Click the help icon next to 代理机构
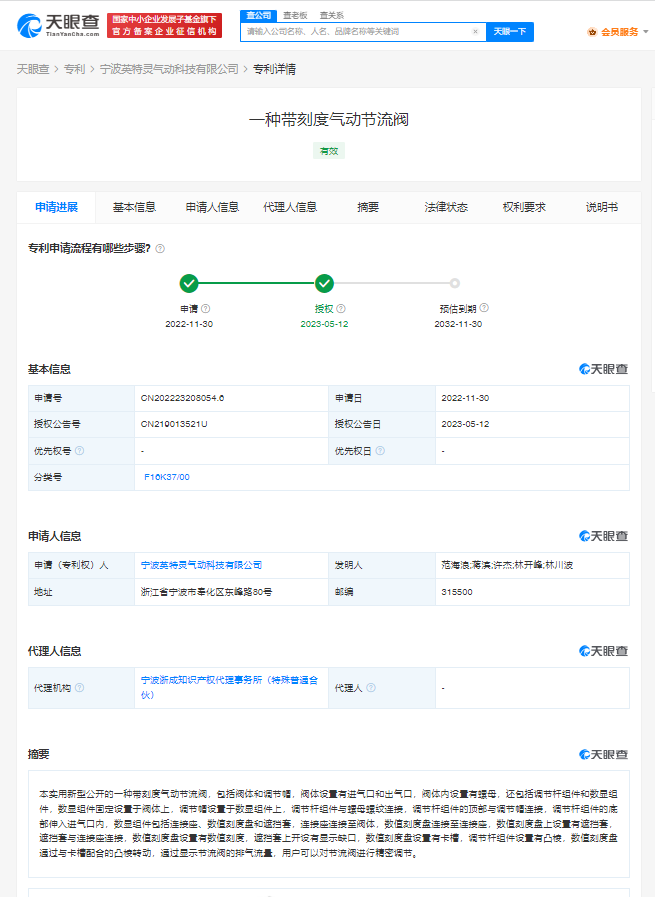This screenshot has width=655, height=897. coord(79,688)
